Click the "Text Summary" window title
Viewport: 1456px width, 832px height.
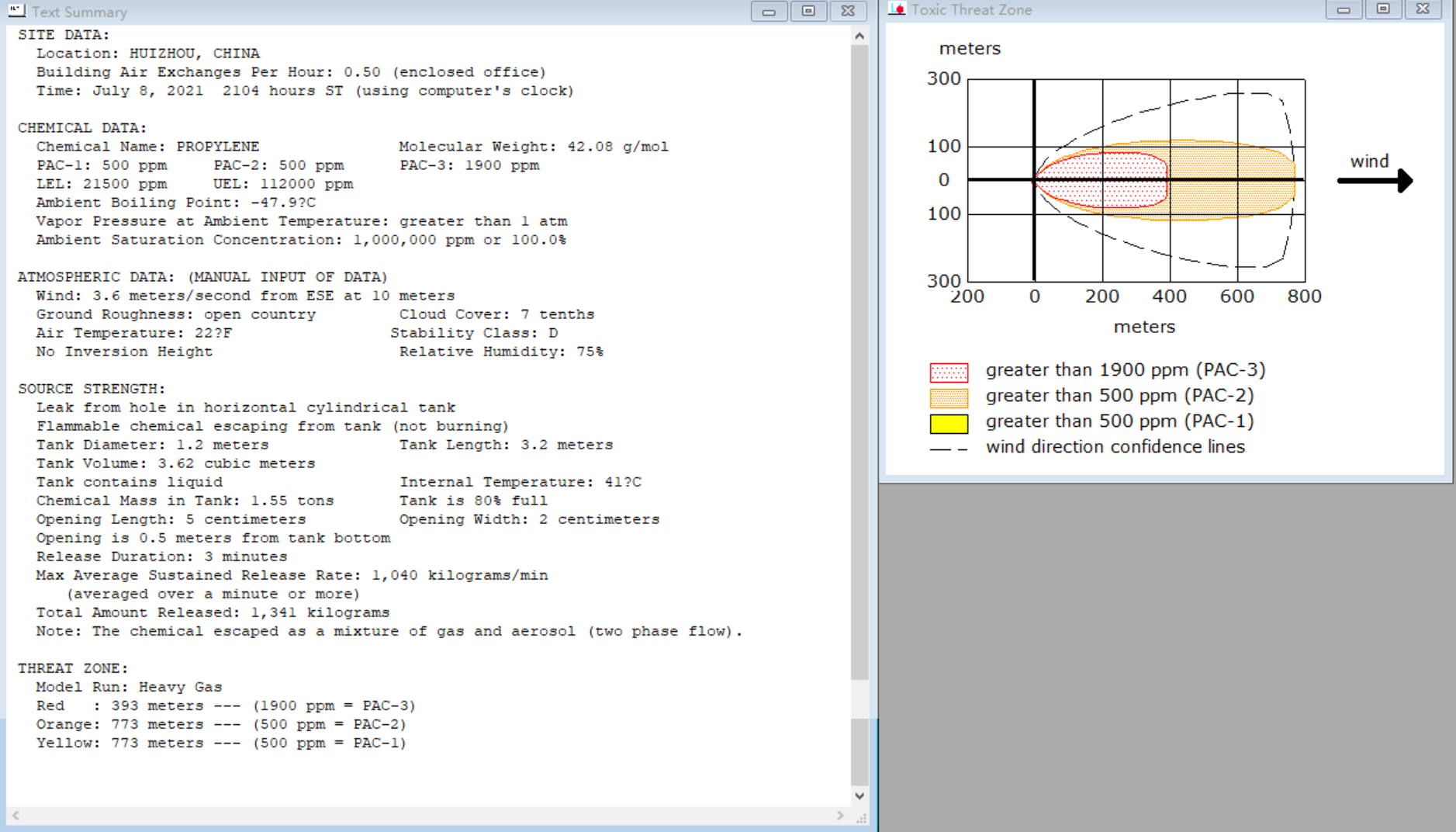pyautogui.click(x=80, y=12)
